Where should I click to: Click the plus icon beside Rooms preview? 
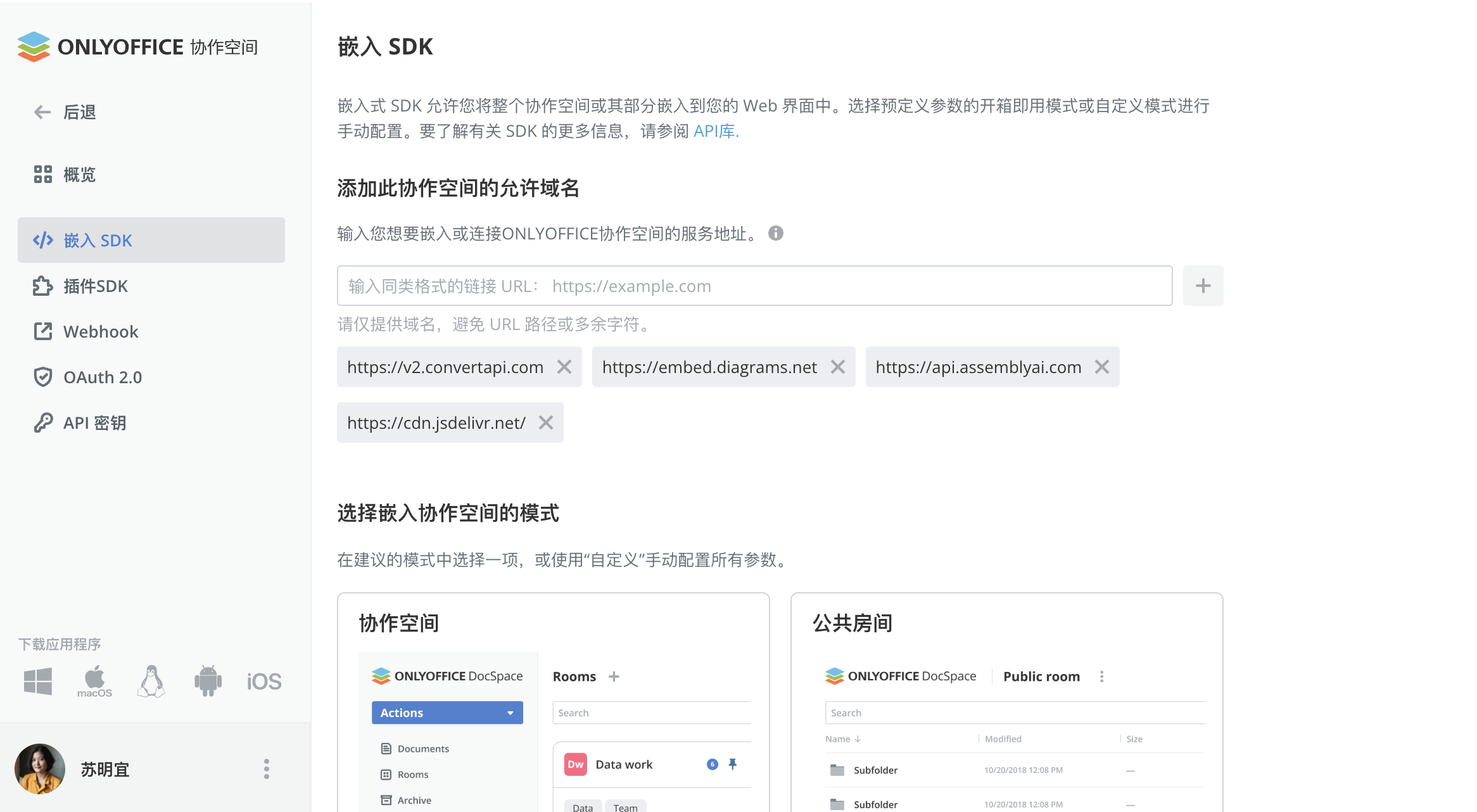pyautogui.click(x=614, y=676)
